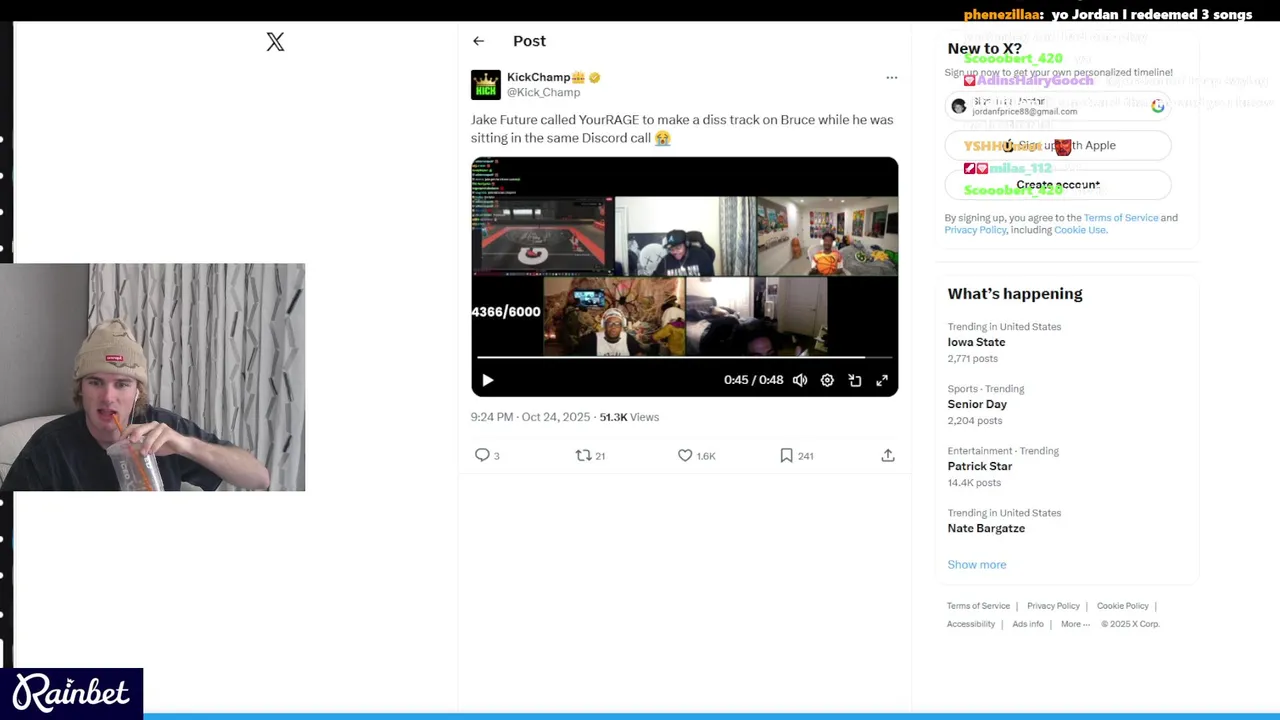Viewport: 1280px width, 720px height.
Task: Mute the video with the speaker icon
Action: pyautogui.click(x=800, y=380)
